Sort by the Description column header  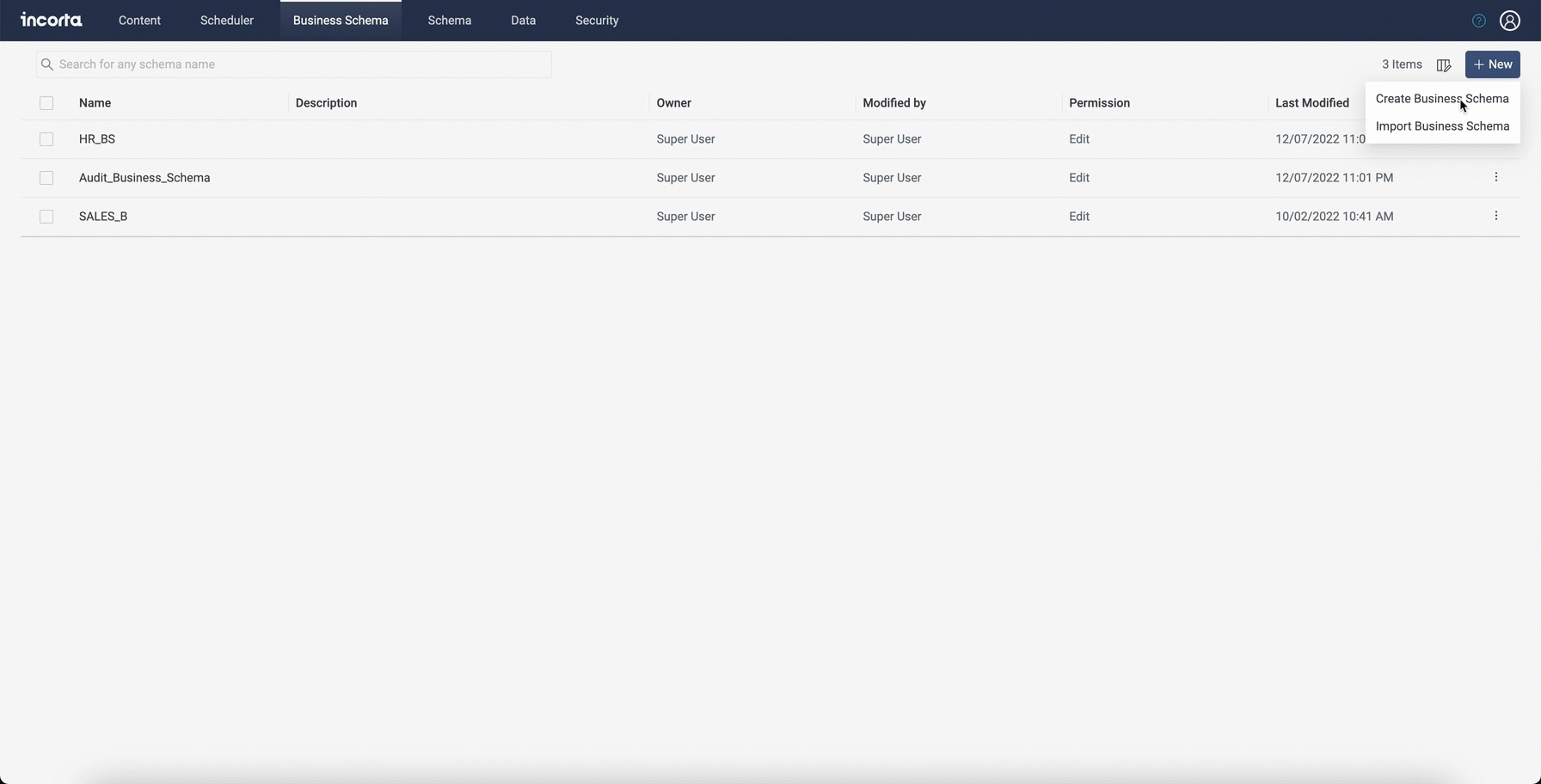pos(326,103)
